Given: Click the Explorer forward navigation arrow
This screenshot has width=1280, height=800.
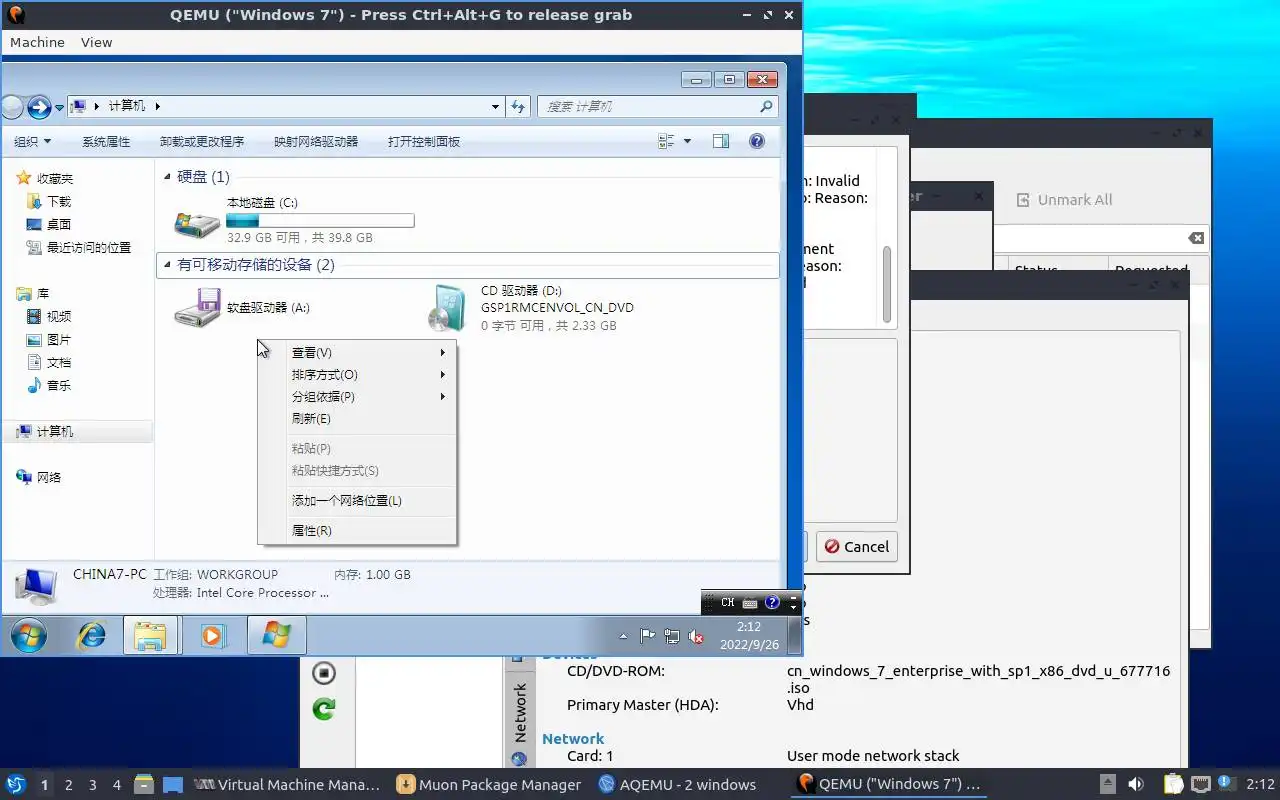Looking at the screenshot, I should pos(39,107).
